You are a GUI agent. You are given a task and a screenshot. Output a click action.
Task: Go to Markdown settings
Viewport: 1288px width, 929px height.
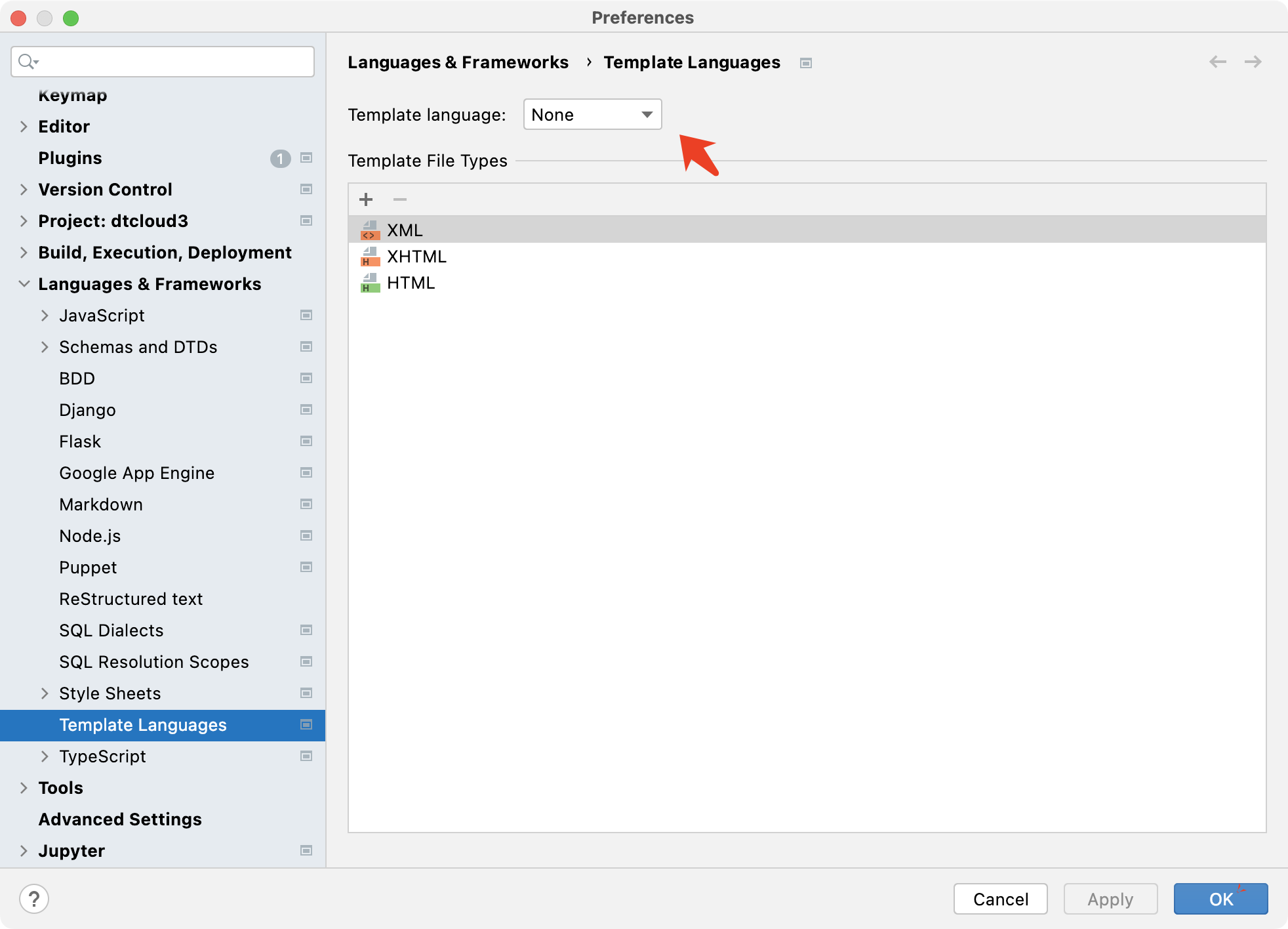[x=101, y=505]
